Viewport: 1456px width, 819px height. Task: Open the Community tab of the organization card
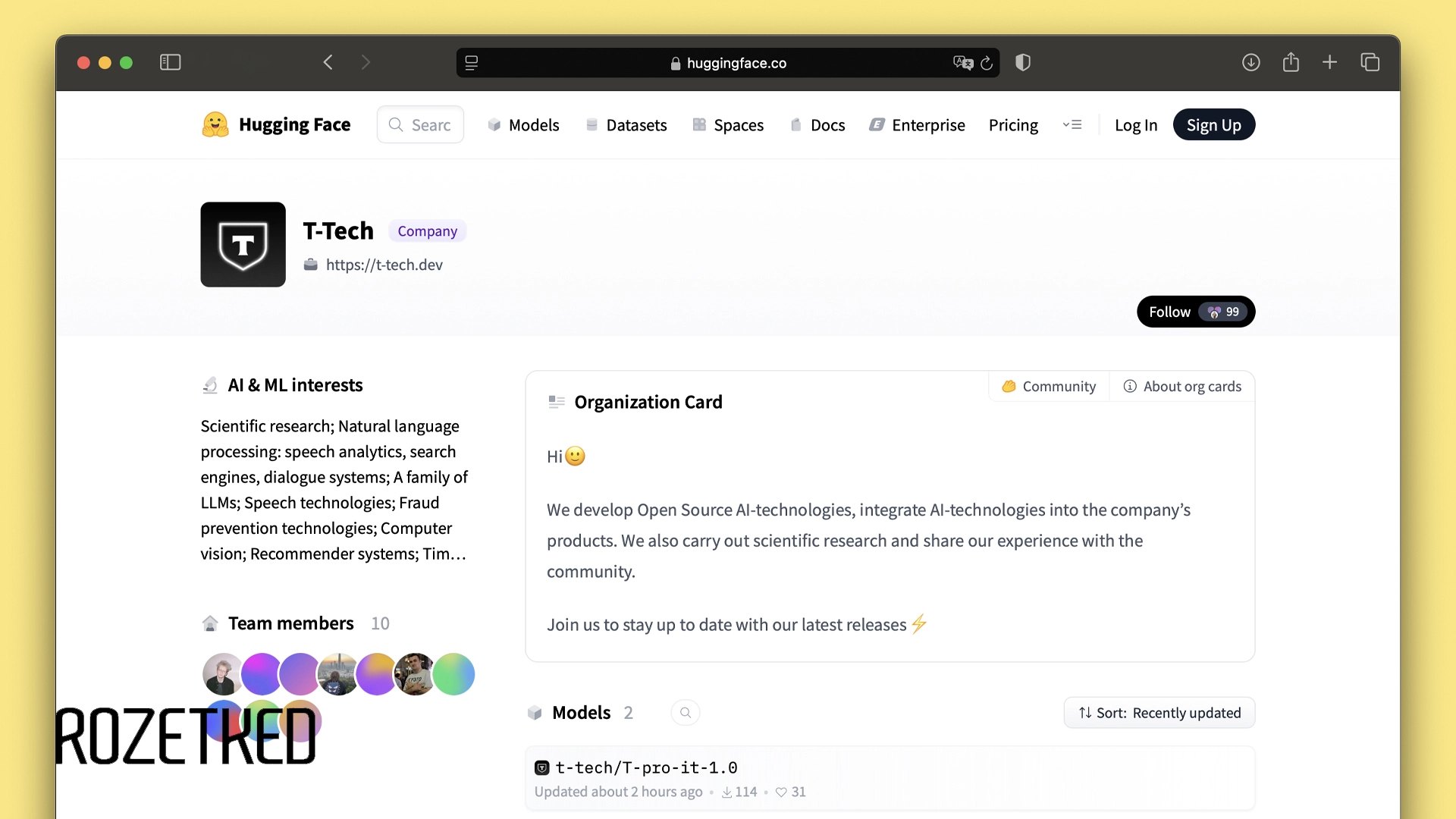[1050, 387]
